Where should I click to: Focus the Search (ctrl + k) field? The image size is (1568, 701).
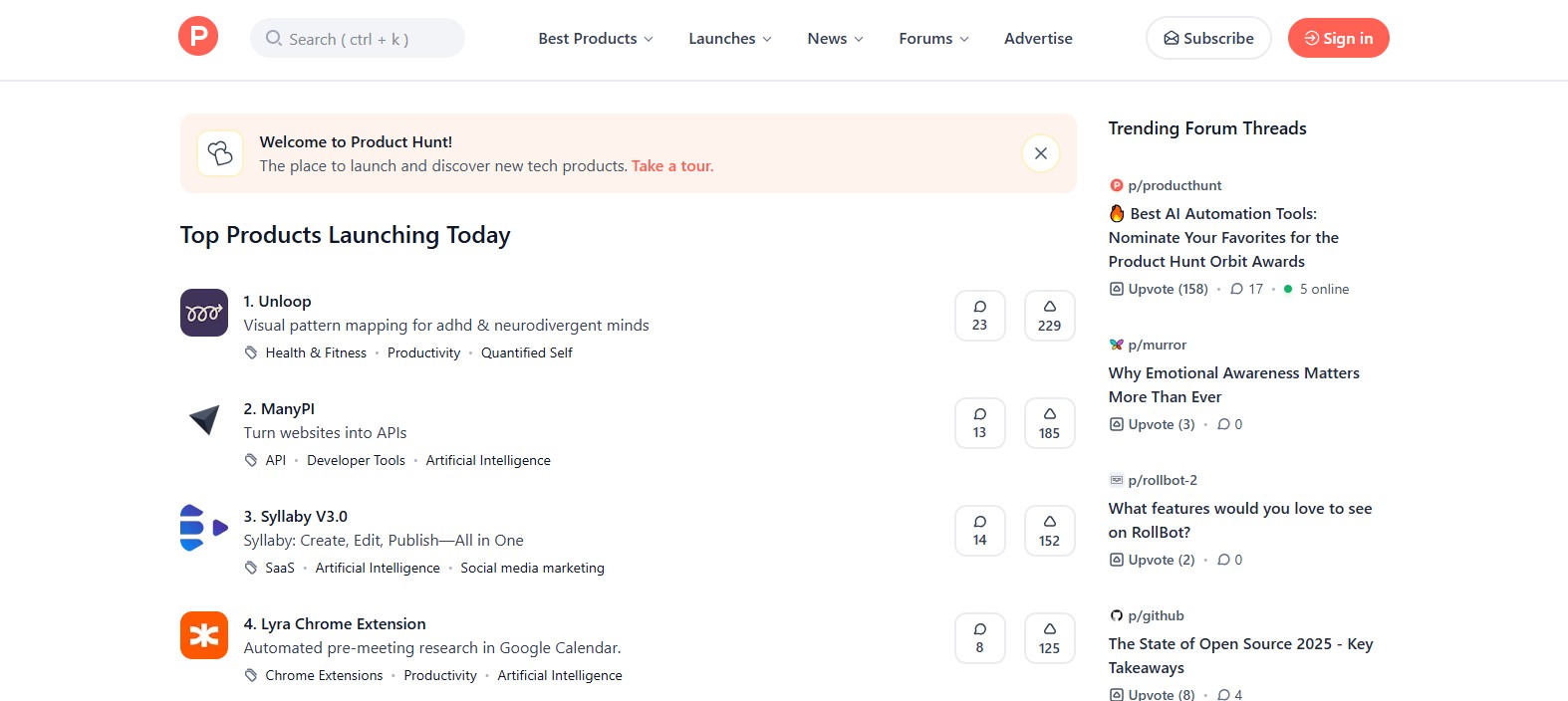tap(358, 38)
